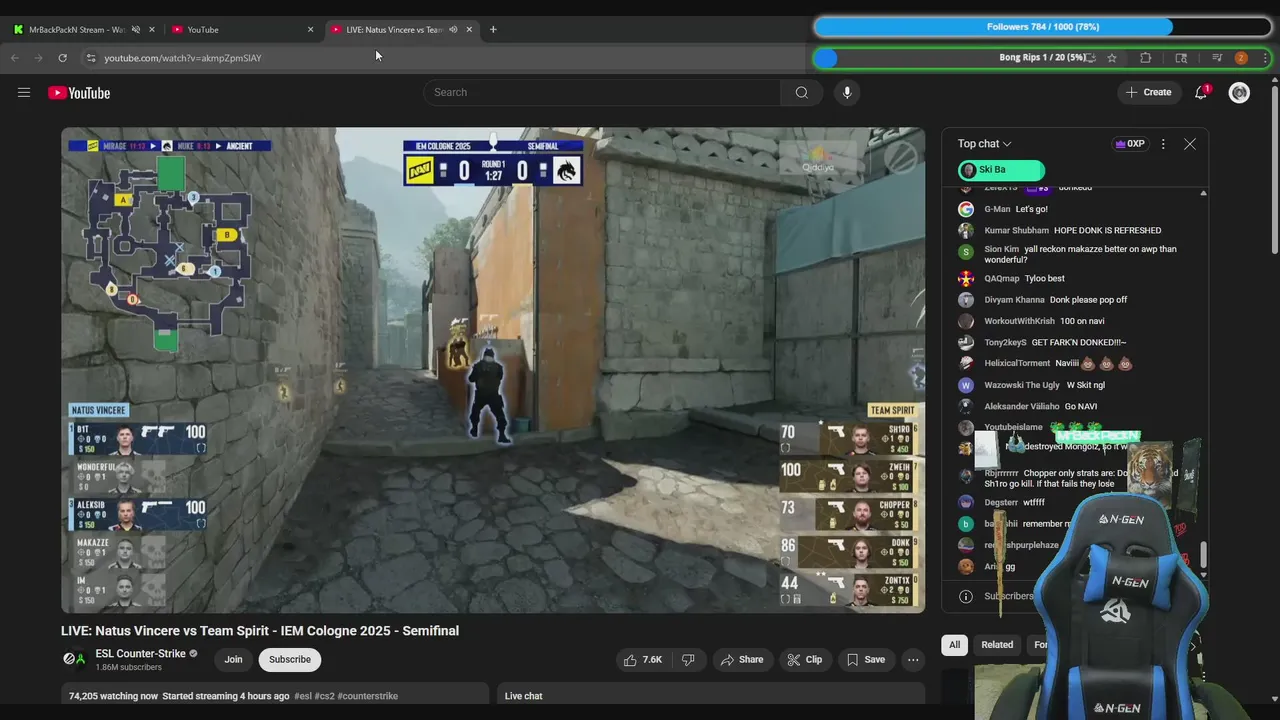Viewport: 1280px width, 720px height.
Task: Share the live video
Action: [741, 660]
